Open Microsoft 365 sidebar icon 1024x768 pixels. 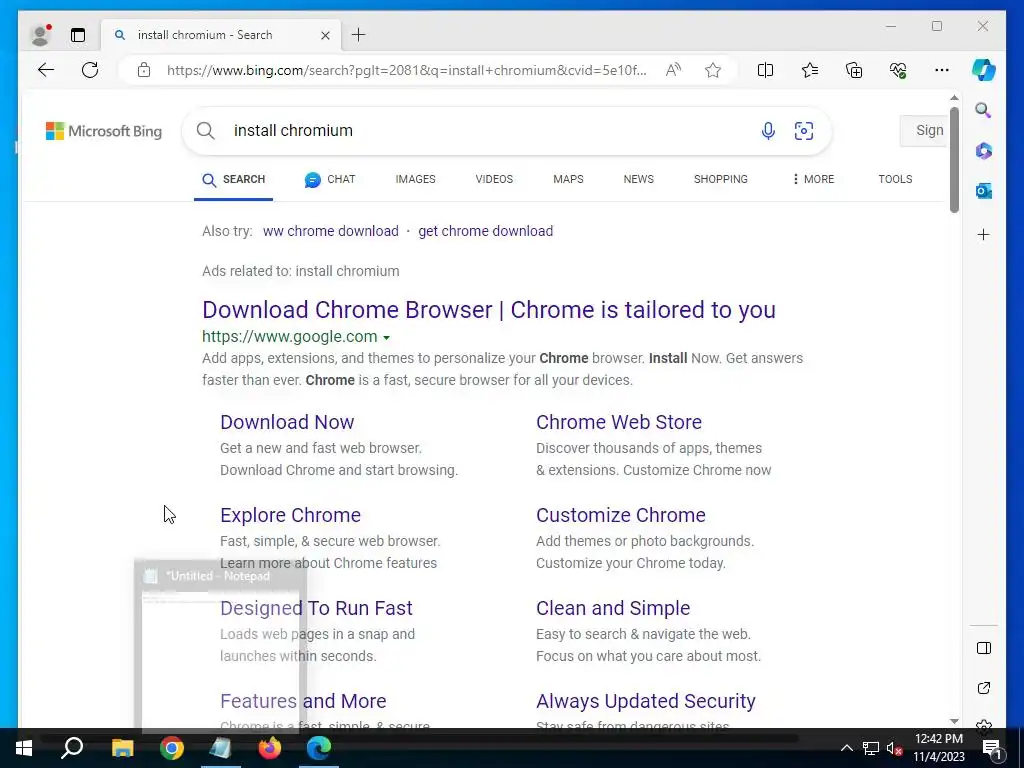pos(984,151)
